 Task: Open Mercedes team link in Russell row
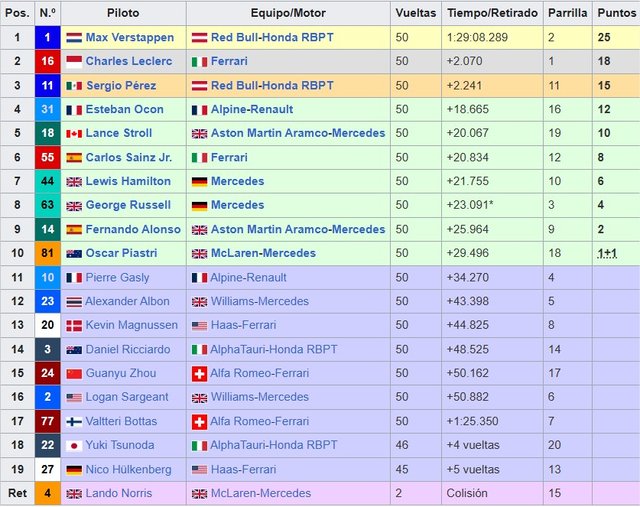(x=238, y=205)
